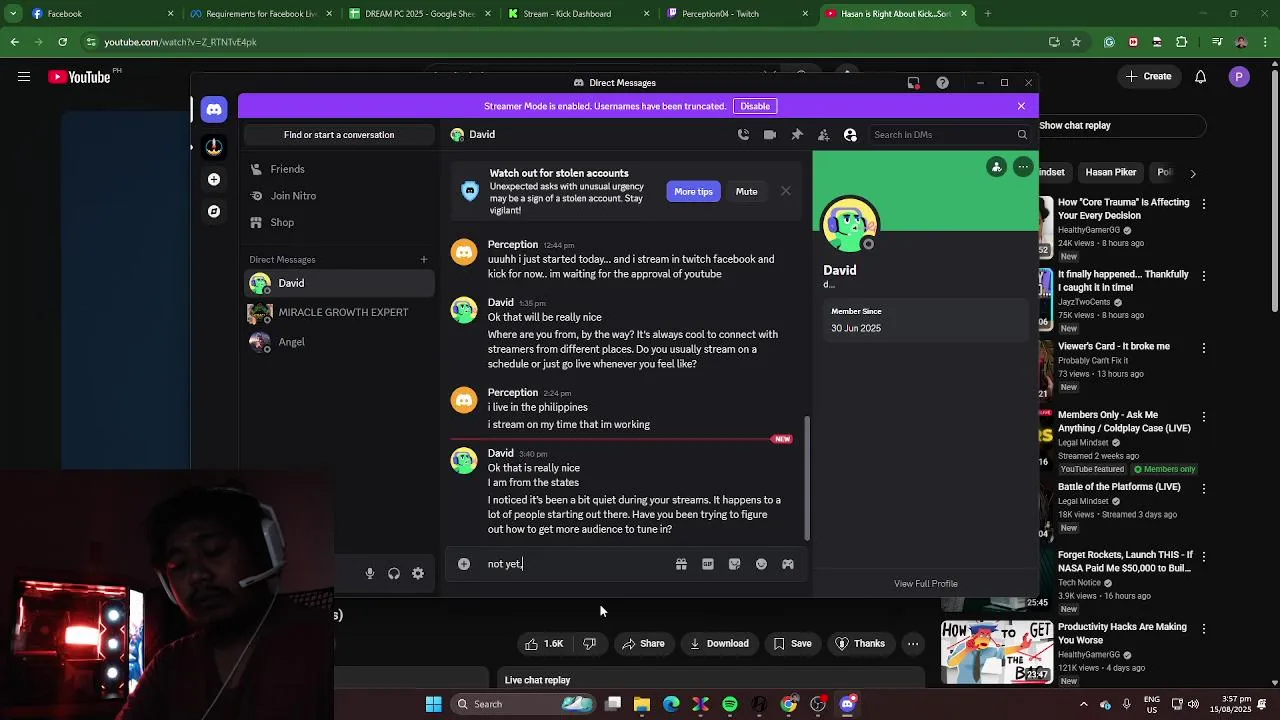Toggle Discord headphones deafen
The width and height of the screenshot is (1280, 720).
[x=394, y=573]
